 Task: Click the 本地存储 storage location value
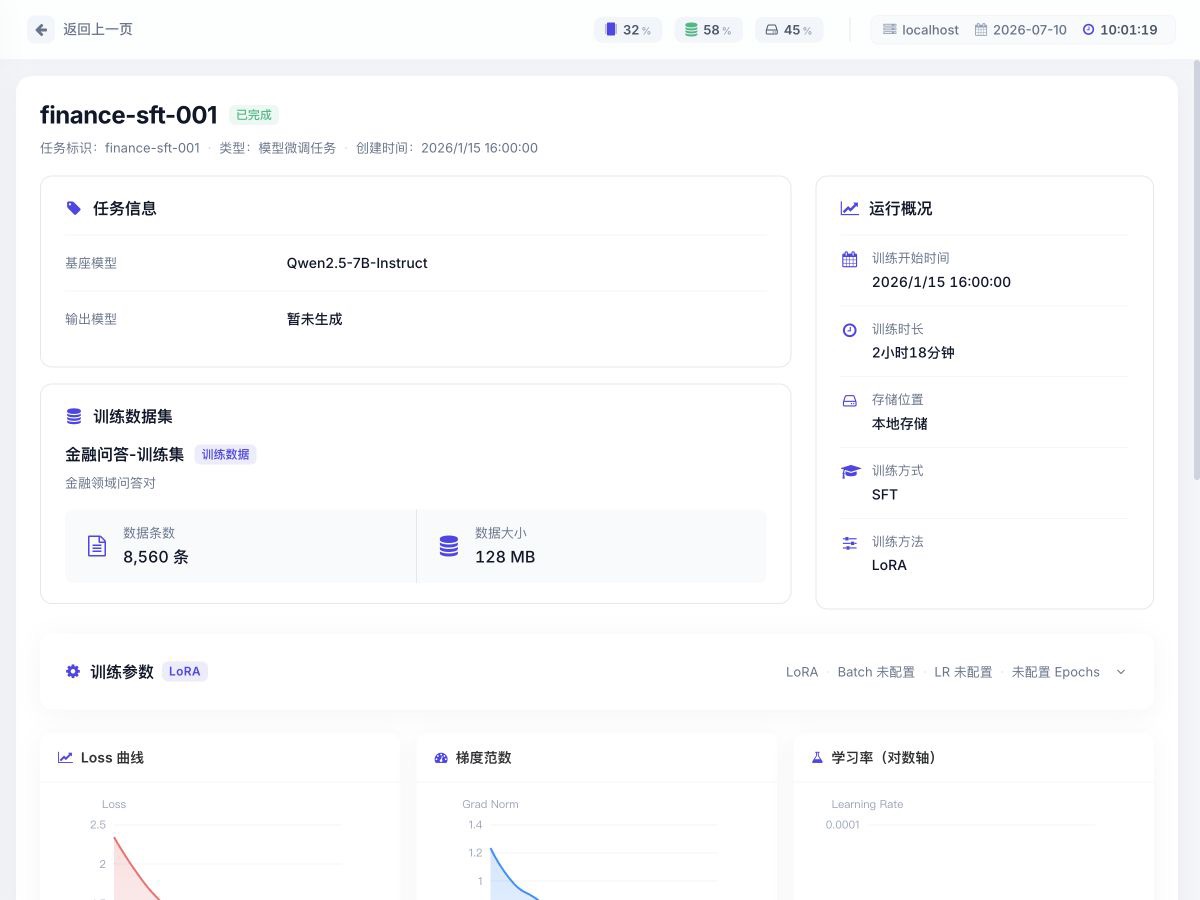pyautogui.click(x=900, y=424)
